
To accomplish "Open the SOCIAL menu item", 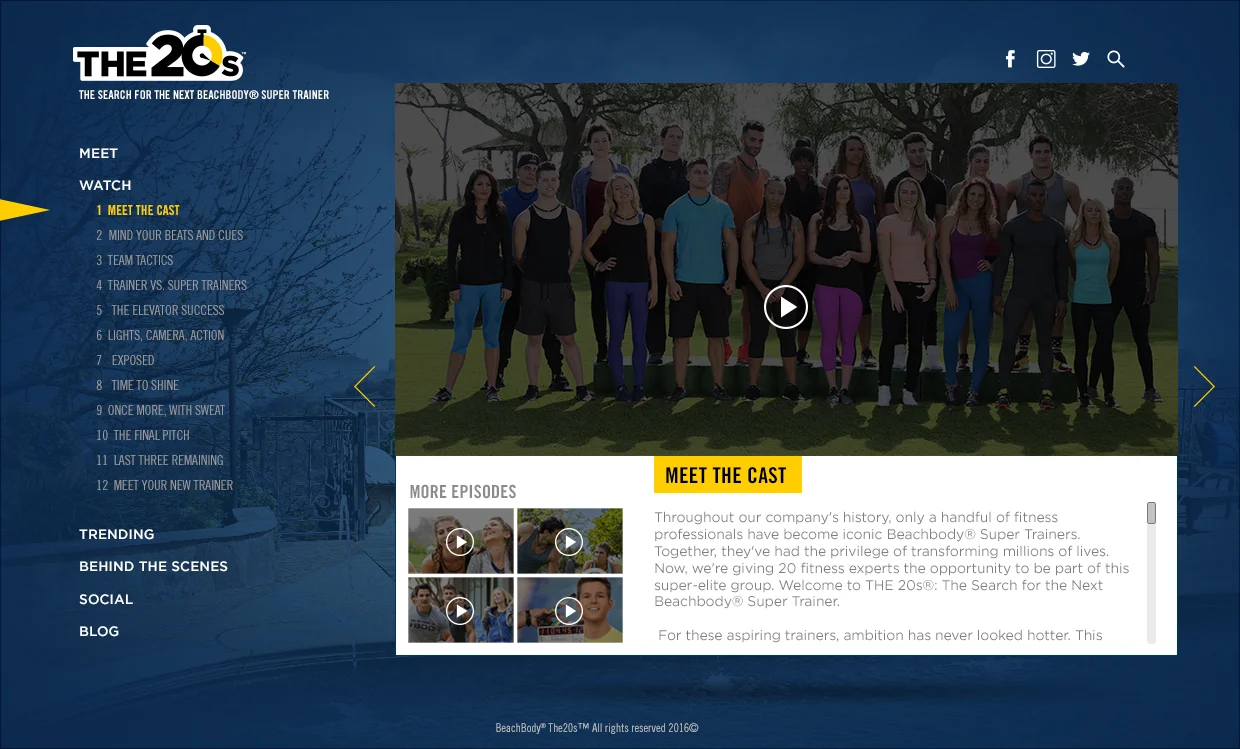I will (x=106, y=599).
